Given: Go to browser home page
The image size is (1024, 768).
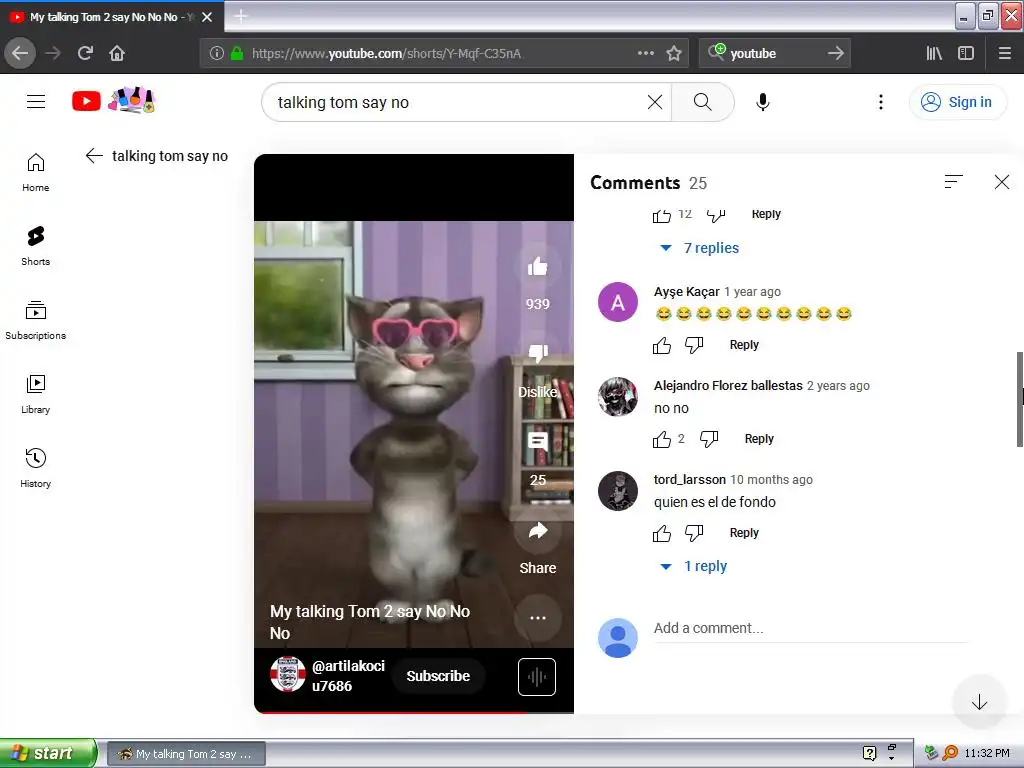Looking at the screenshot, I should (x=117, y=53).
